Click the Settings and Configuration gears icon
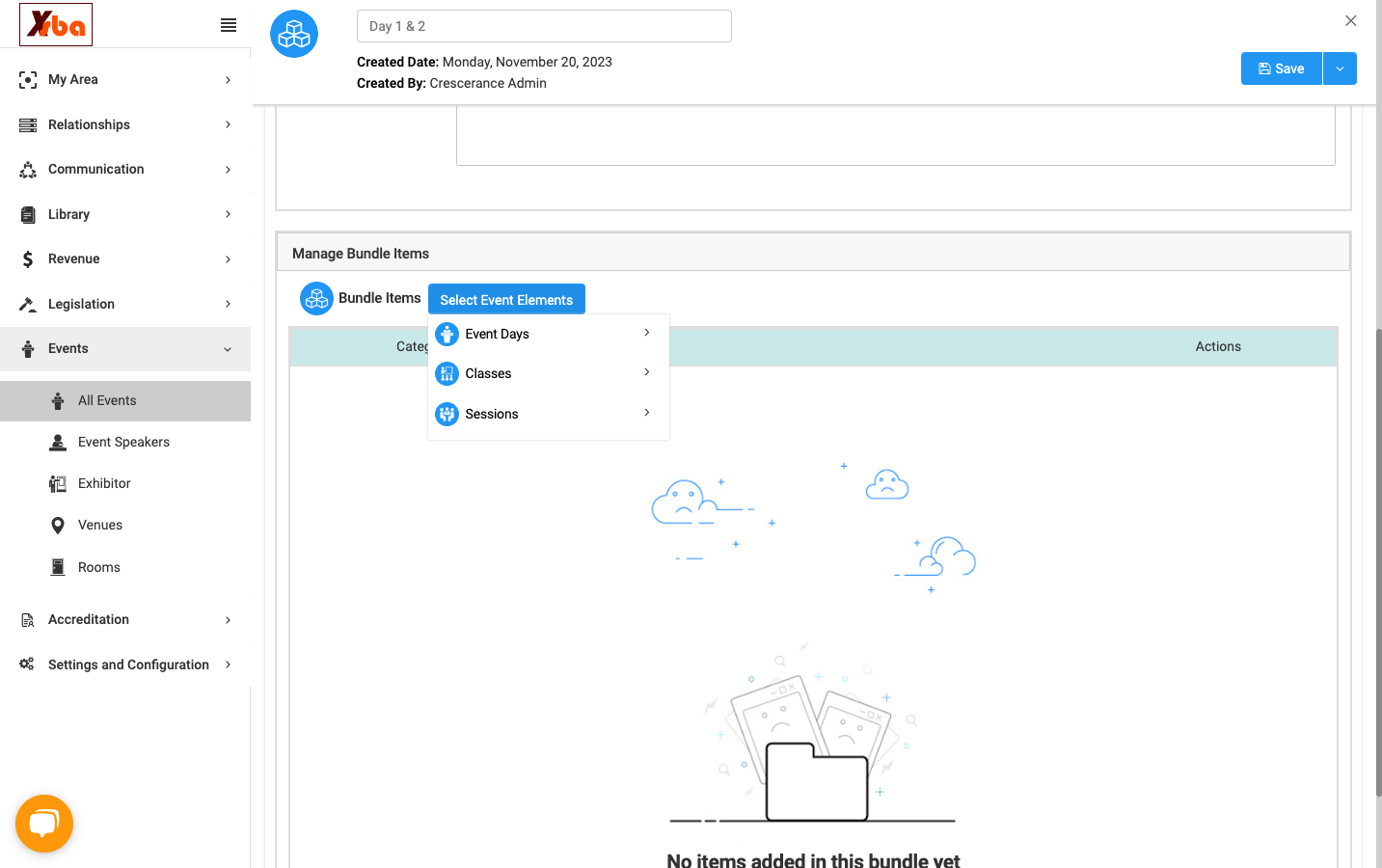1382x868 pixels. (27, 665)
